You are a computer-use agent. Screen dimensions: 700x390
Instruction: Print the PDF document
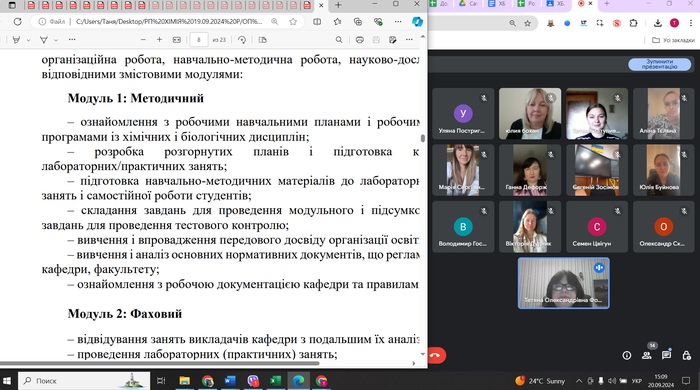pos(359,40)
